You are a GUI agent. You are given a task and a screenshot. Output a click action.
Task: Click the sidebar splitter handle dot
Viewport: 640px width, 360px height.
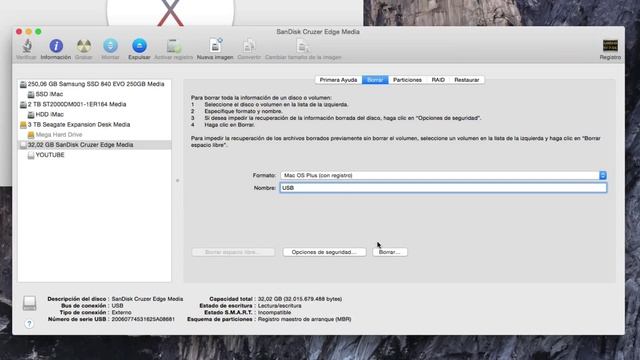[x=178, y=180]
